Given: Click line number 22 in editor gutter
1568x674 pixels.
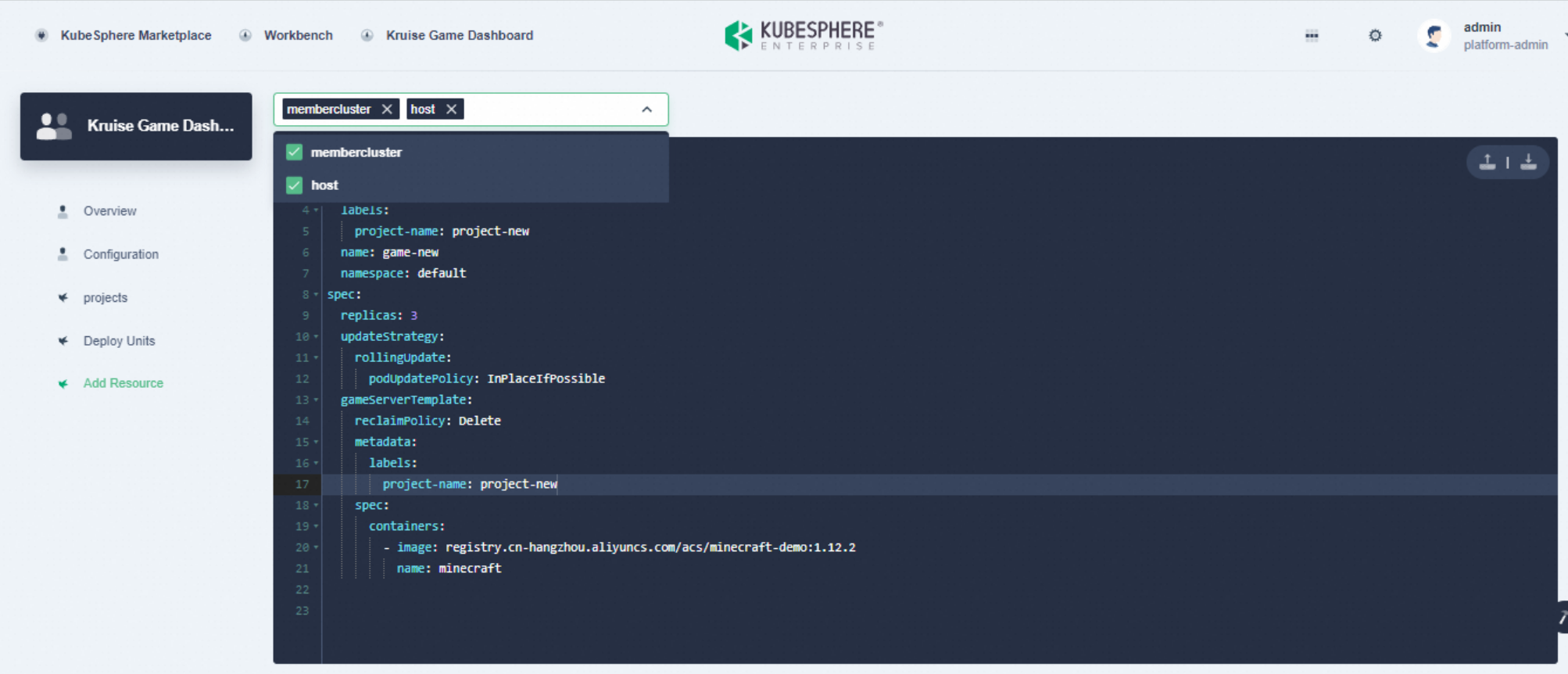Looking at the screenshot, I should pyautogui.click(x=303, y=590).
